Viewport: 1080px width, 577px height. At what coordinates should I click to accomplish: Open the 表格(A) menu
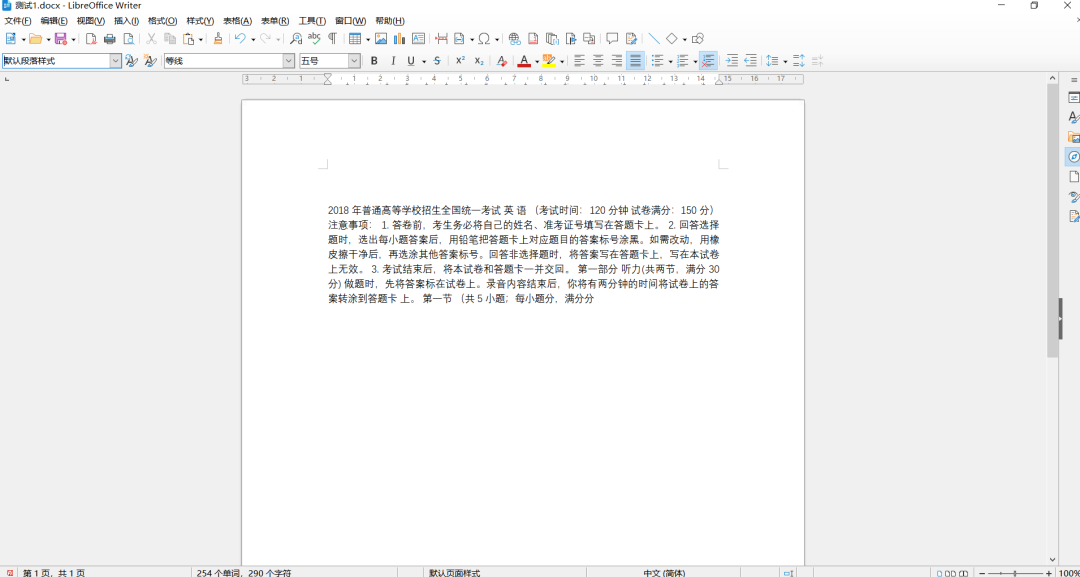(x=237, y=21)
